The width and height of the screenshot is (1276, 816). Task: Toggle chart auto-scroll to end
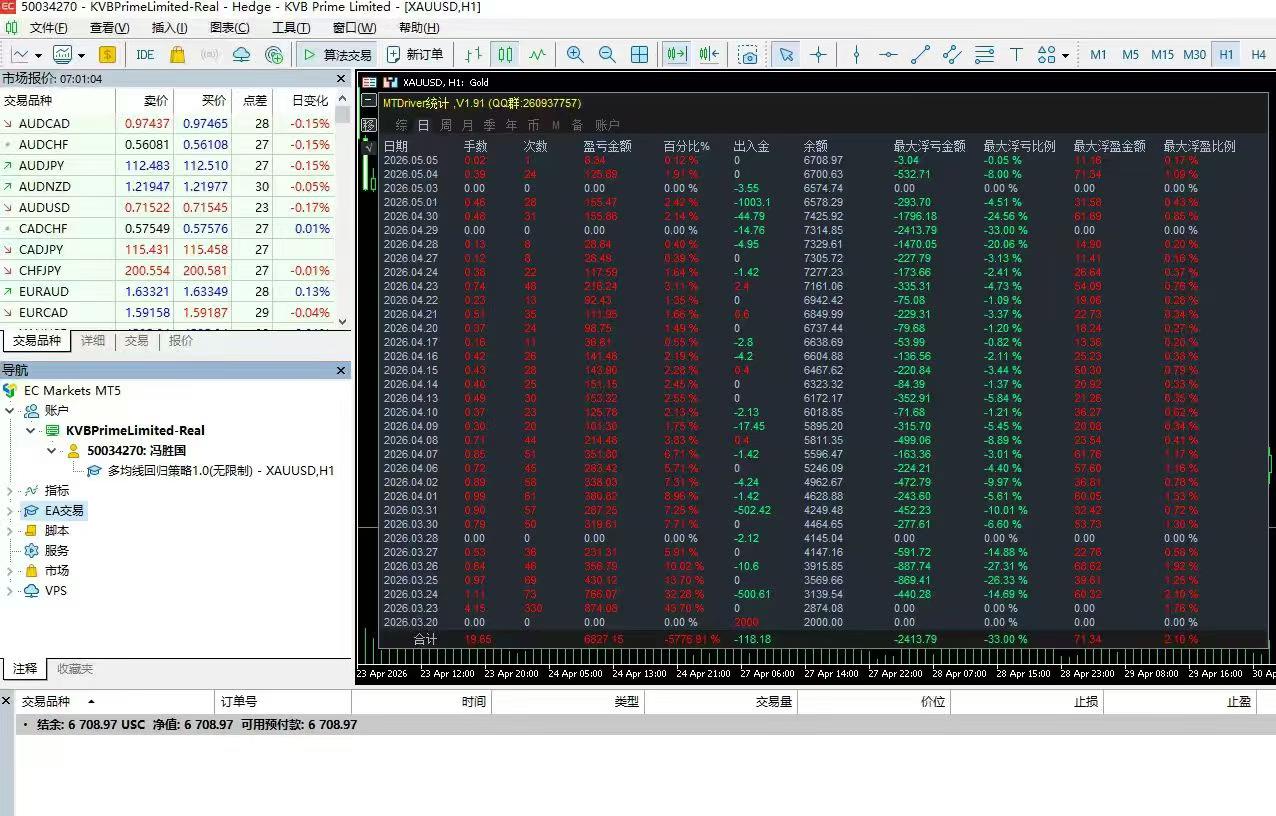coord(677,55)
